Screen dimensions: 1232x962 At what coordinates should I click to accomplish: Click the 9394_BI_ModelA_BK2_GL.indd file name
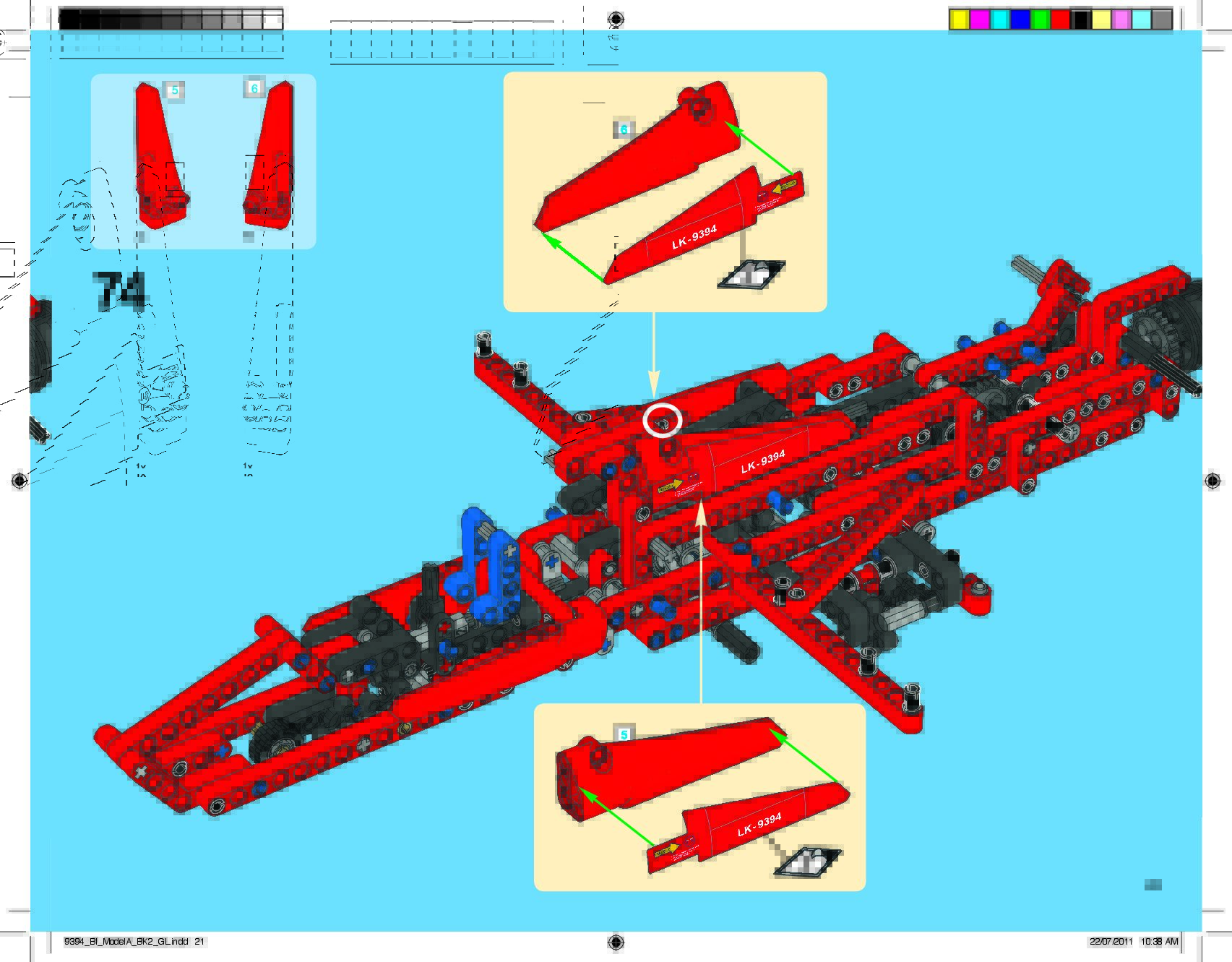pos(126,941)
